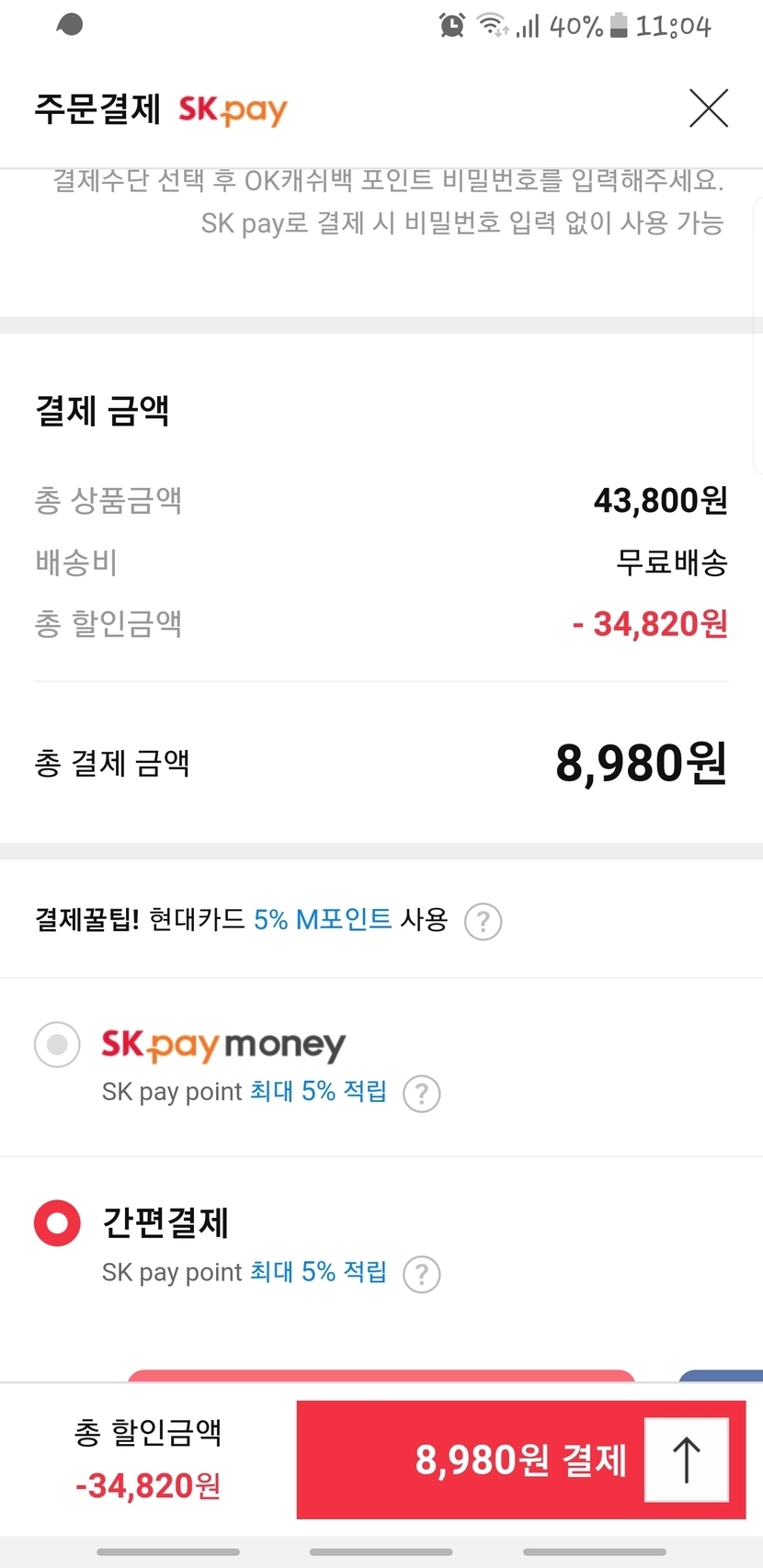Open help icon beside 현대카드 M포인트 tip
This screenshot has width=763, height=1568.
483,921
